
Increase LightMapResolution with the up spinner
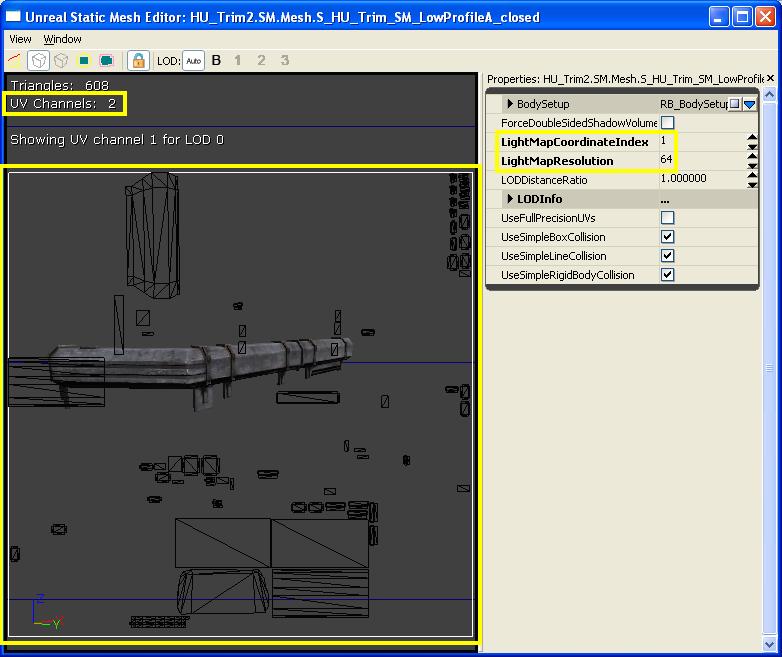pos(752,157)
